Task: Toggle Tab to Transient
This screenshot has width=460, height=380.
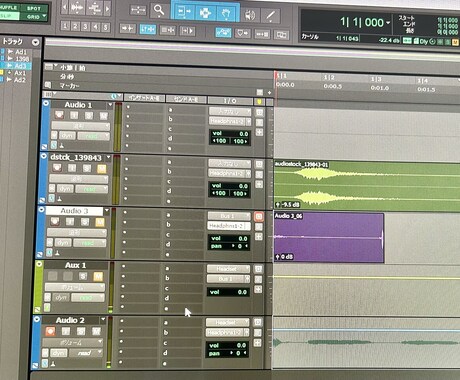Action: [x=127, y=29]
